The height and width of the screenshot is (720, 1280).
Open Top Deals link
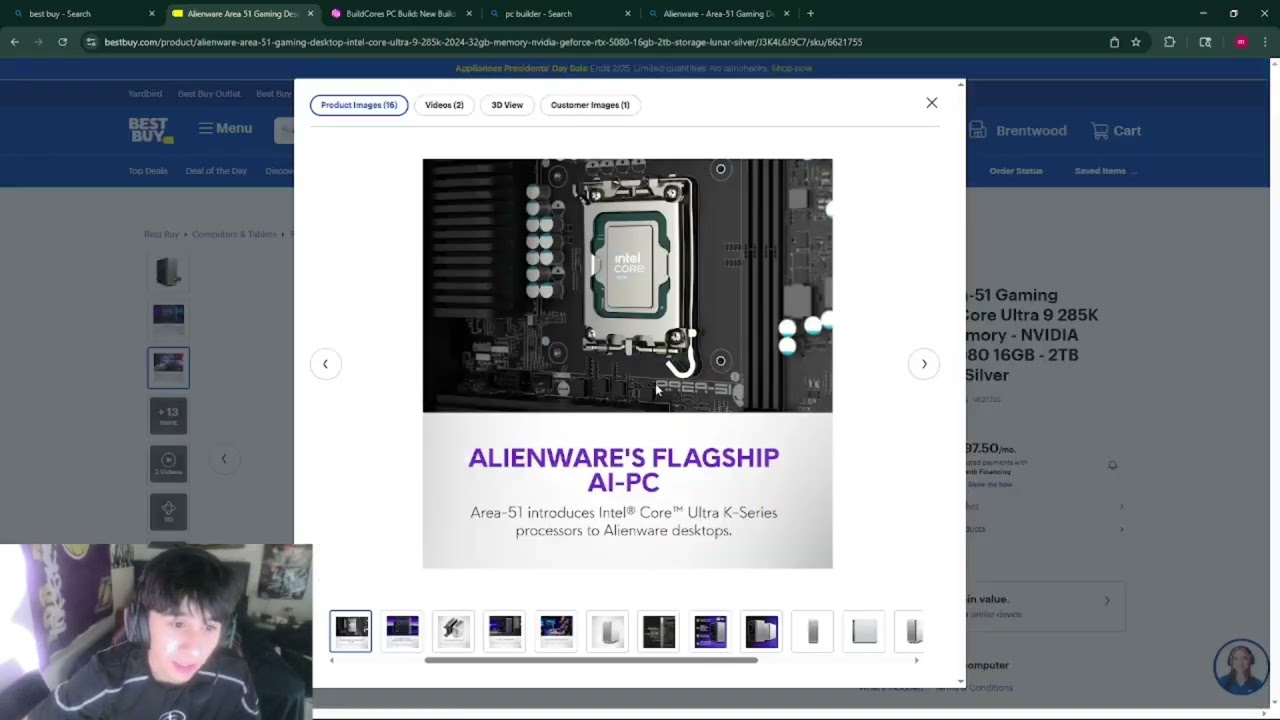click(148, 171)
